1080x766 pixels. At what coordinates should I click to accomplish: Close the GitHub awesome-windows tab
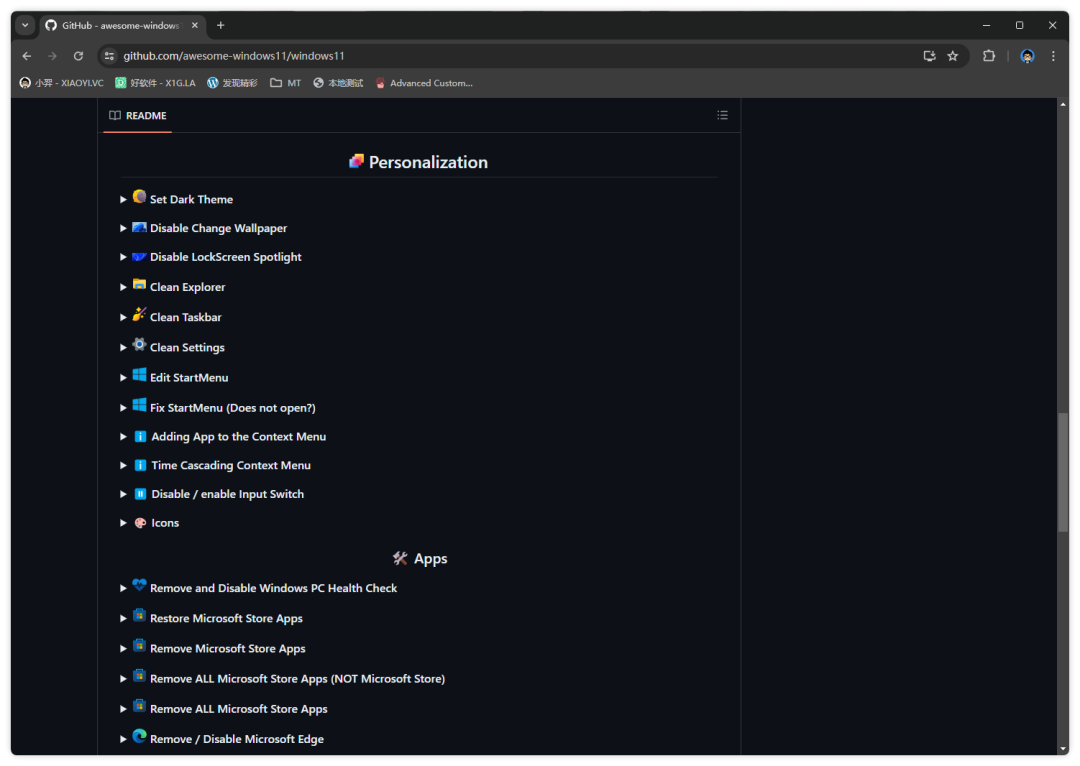[x=195, y=25]
